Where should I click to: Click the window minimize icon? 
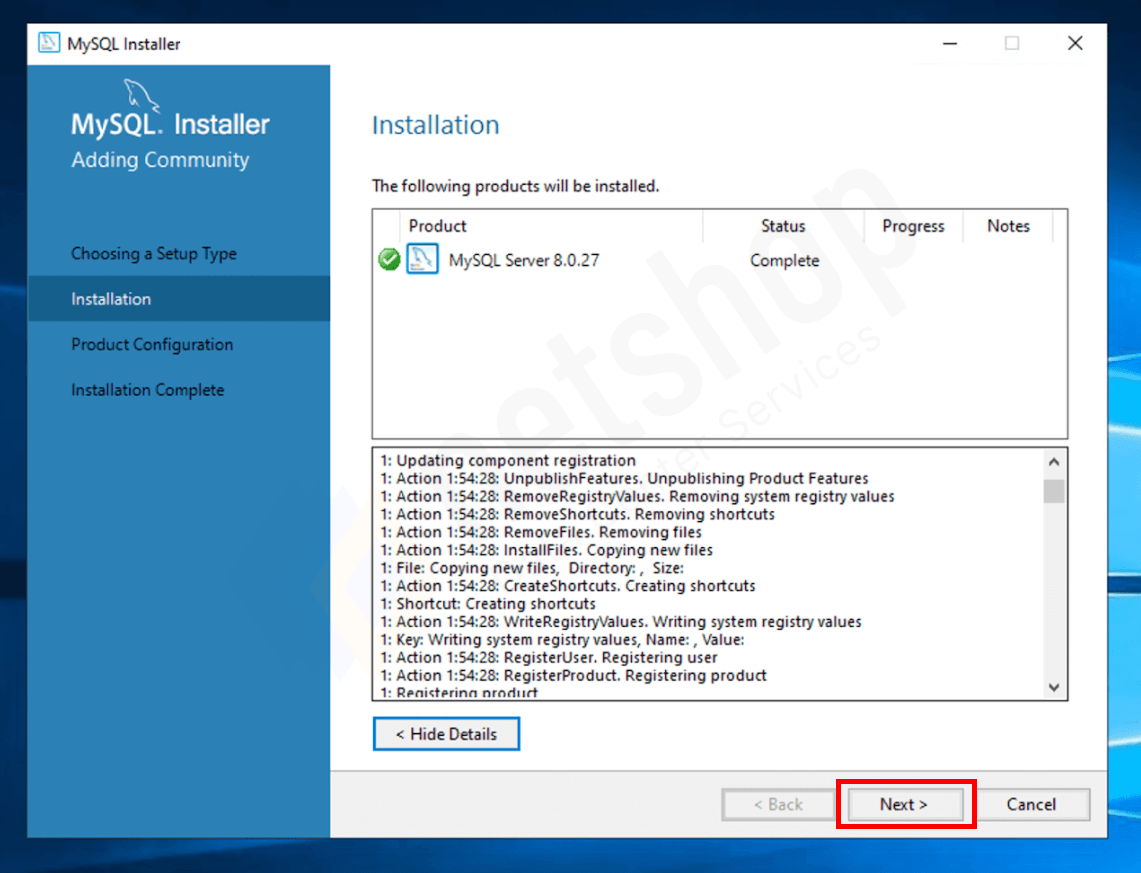tap(949, 43)
